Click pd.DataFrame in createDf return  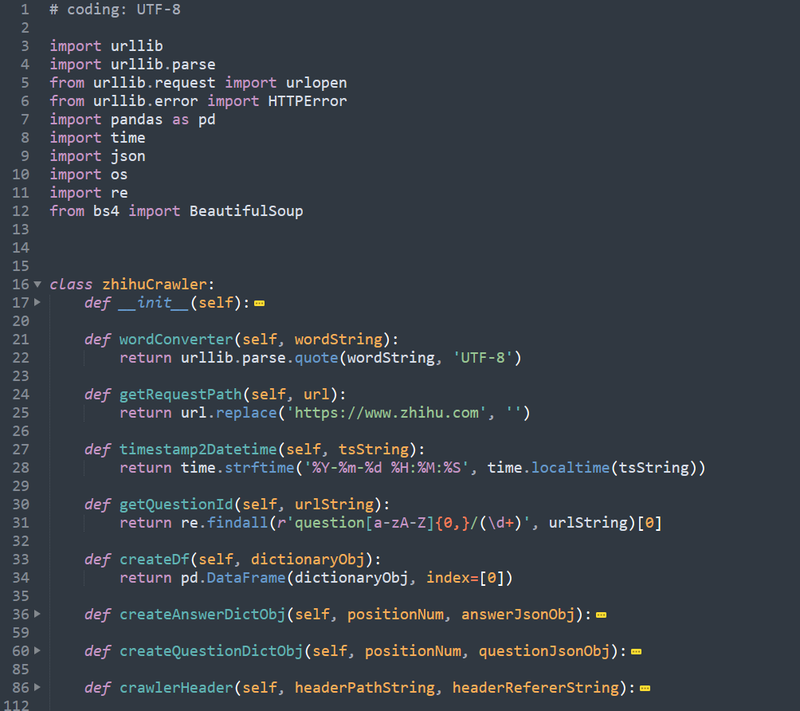(233, 578)
